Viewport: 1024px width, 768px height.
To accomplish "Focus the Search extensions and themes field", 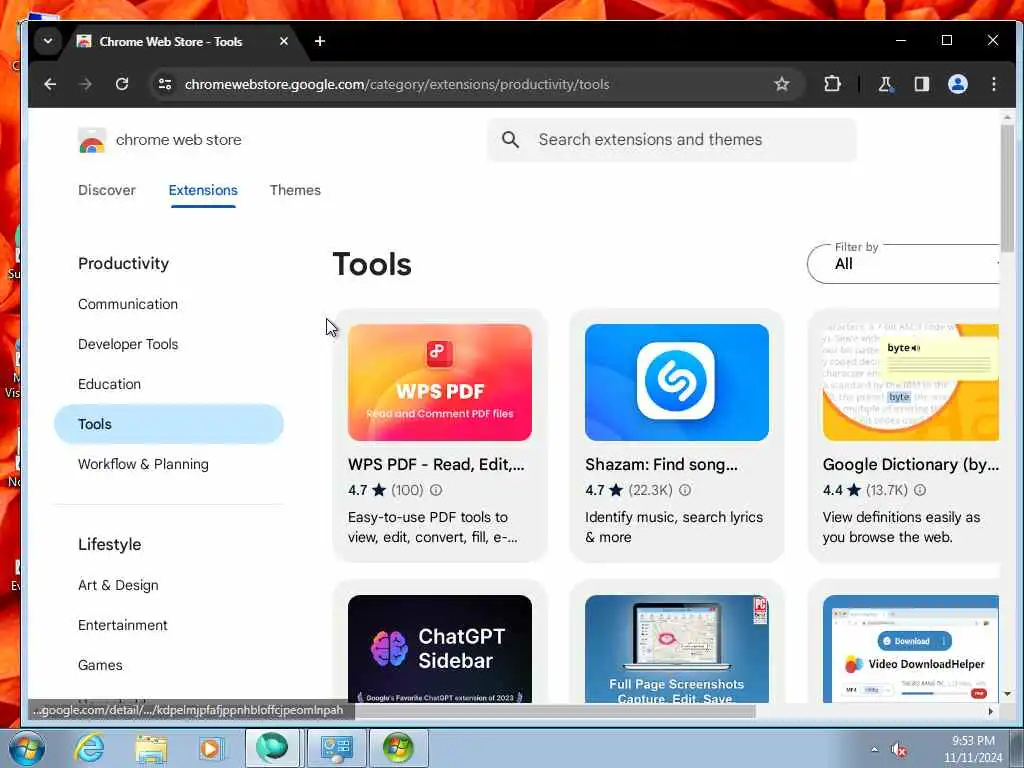I will 671,140.
